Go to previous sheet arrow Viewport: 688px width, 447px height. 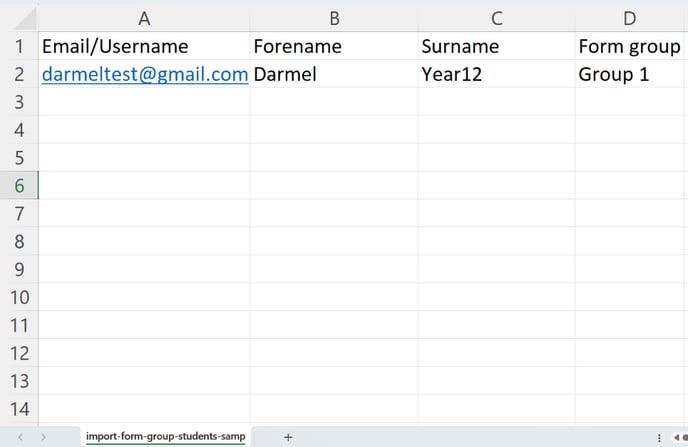pyautogui.click(x=20, y=437)
